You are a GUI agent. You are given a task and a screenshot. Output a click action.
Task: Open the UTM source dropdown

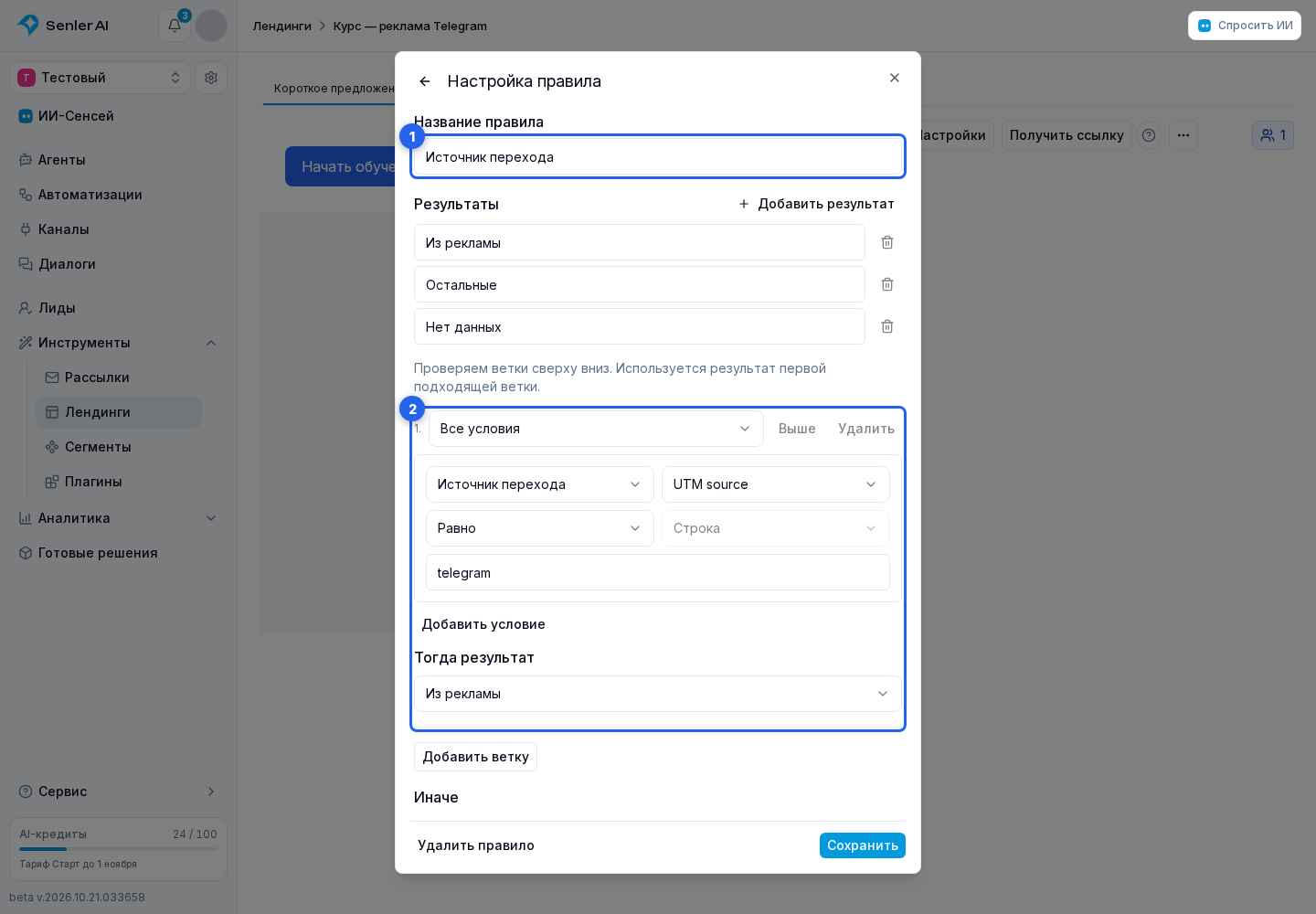[776, 484]
